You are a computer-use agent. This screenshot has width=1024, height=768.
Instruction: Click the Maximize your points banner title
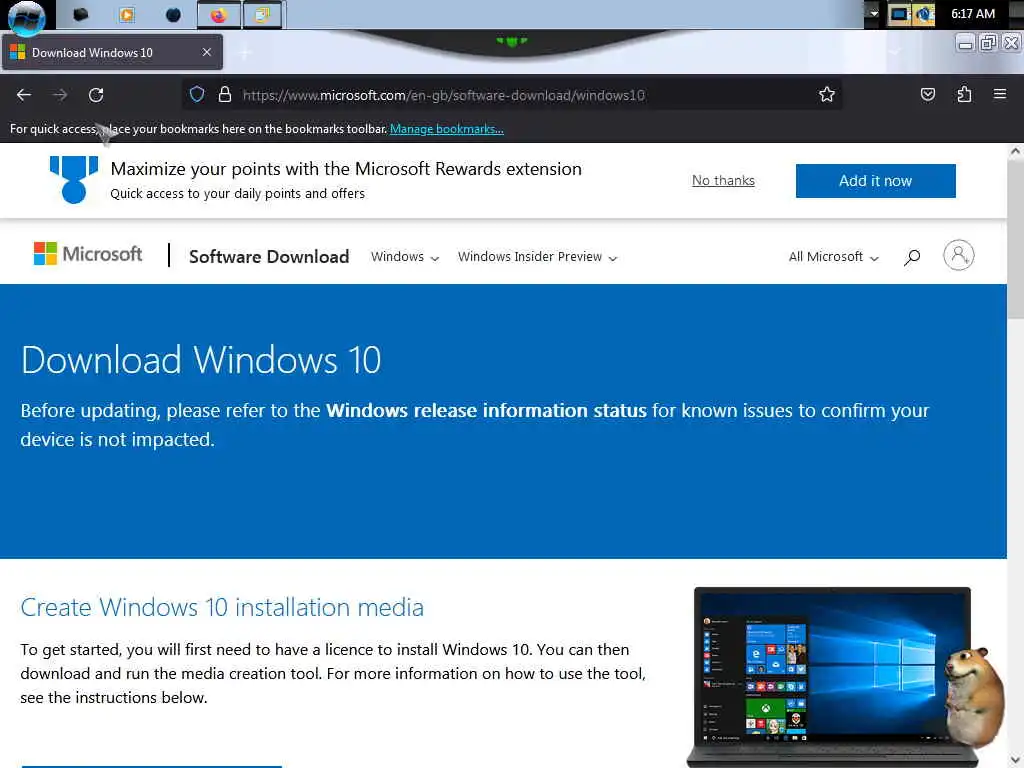tap(346, 169)
